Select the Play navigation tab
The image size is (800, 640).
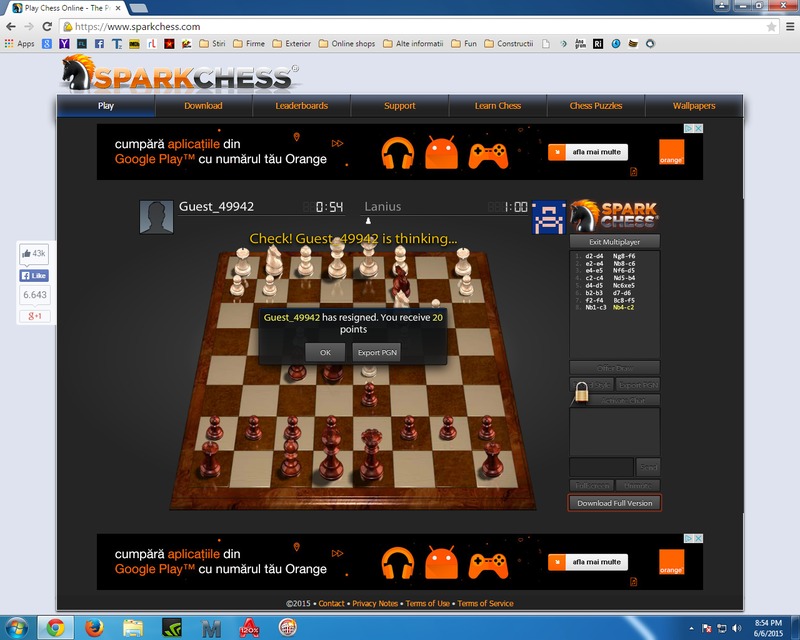tap(106, 106)
